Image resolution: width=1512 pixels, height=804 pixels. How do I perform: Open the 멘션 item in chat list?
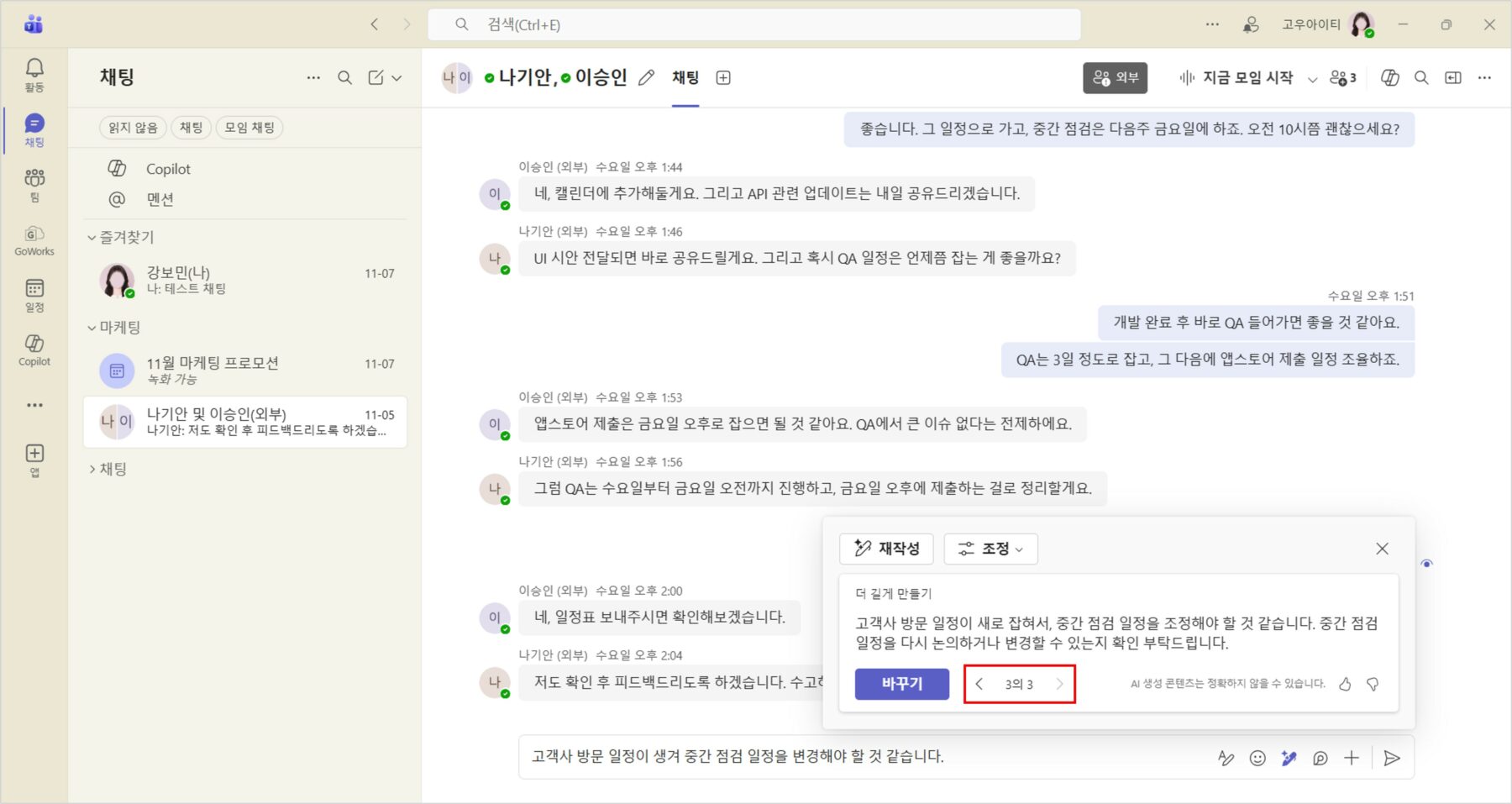coord(160,199)
